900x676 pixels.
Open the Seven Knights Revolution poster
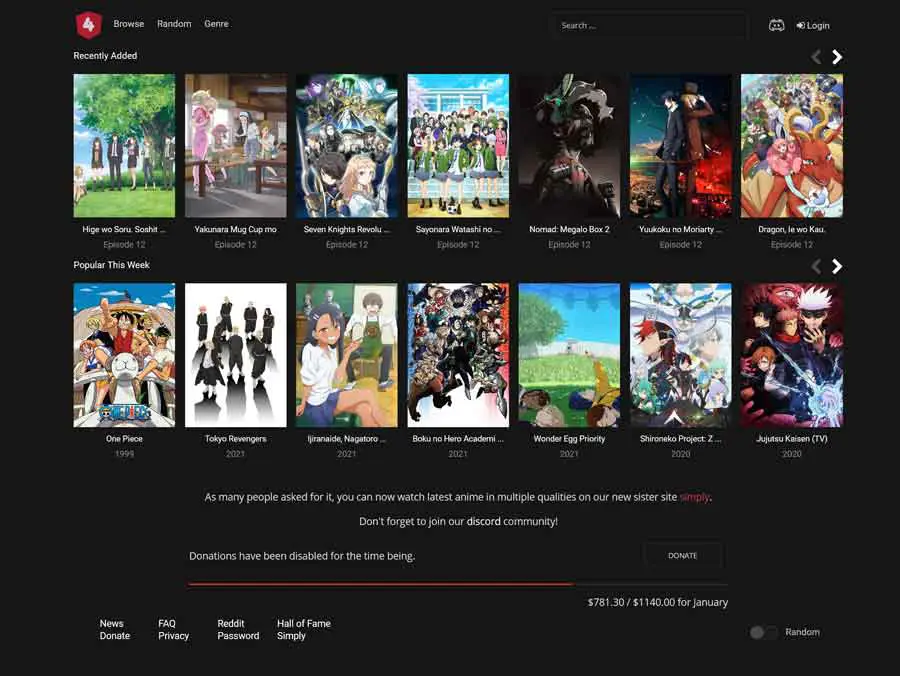(x=347, y=146)
